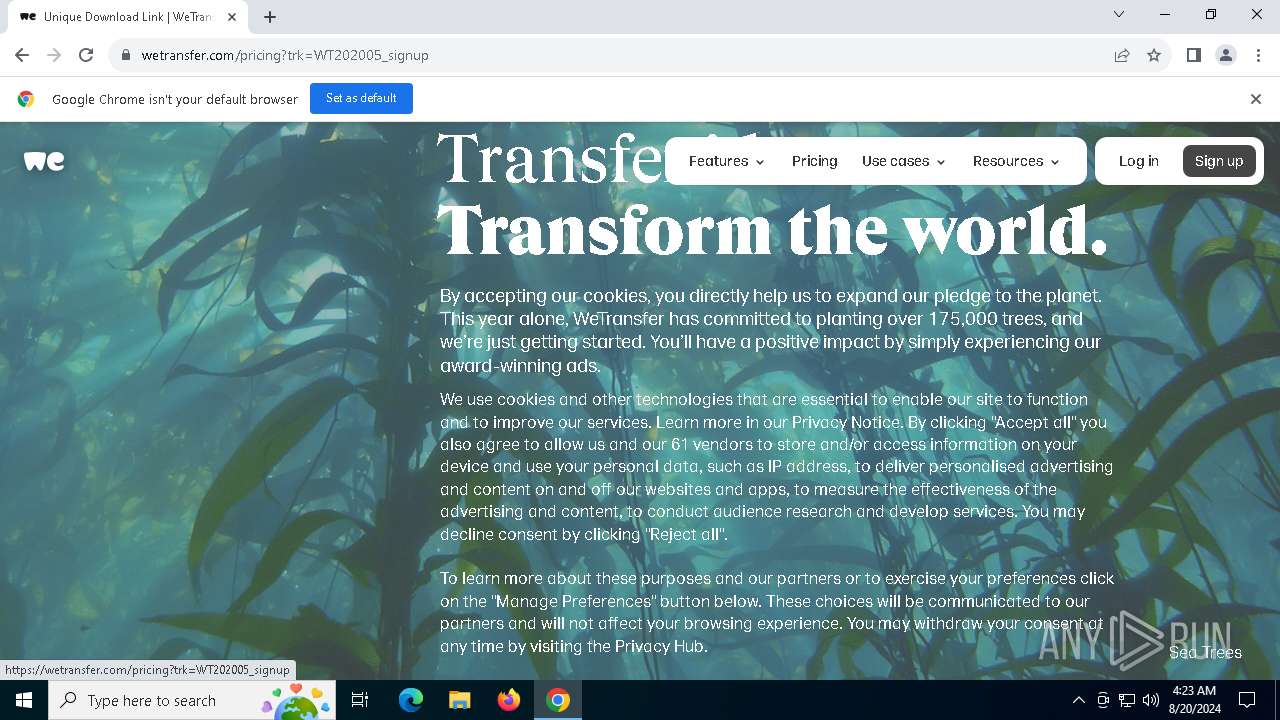This screenshot has height=720, width=1280.
Task: Go back with the browser back arrow
Action: tap(22, 55)
